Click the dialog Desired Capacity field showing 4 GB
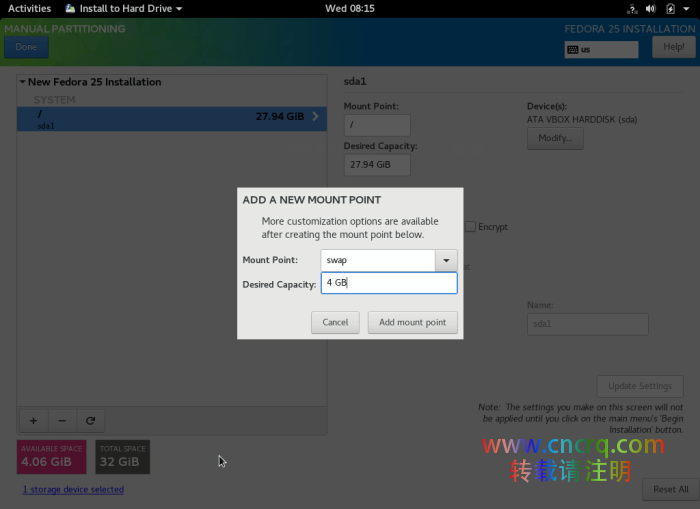The width and height of the screenshot is (700, 509). click(389, 283)
